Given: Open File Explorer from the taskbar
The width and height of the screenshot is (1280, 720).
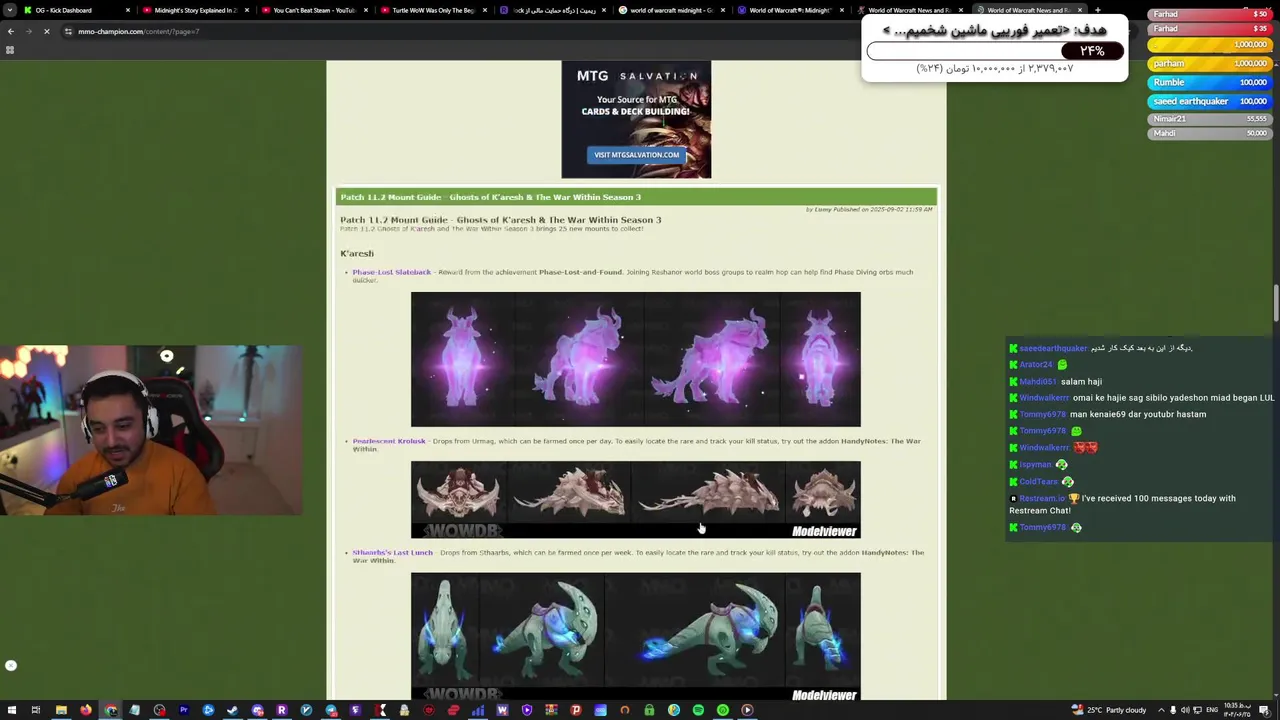Looking at the screenshot, I should point(61,710).
